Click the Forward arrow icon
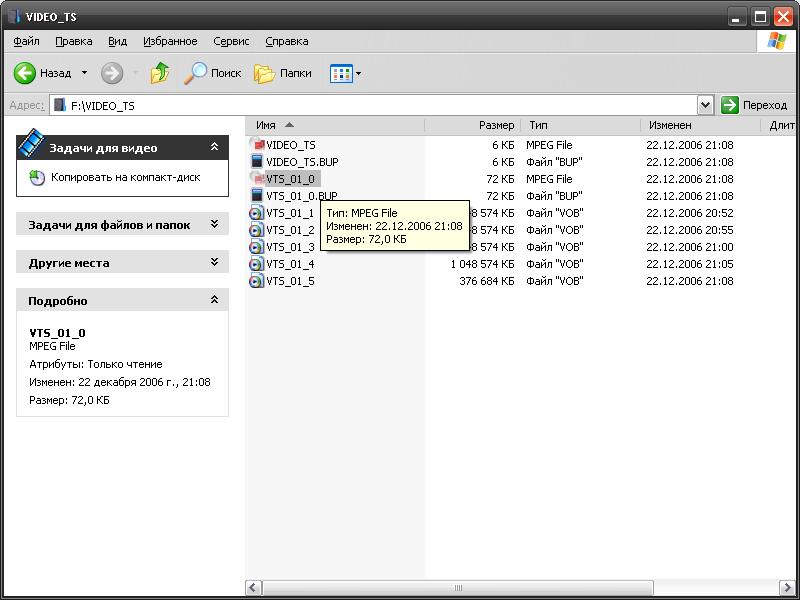 click(x=112, y=73)
